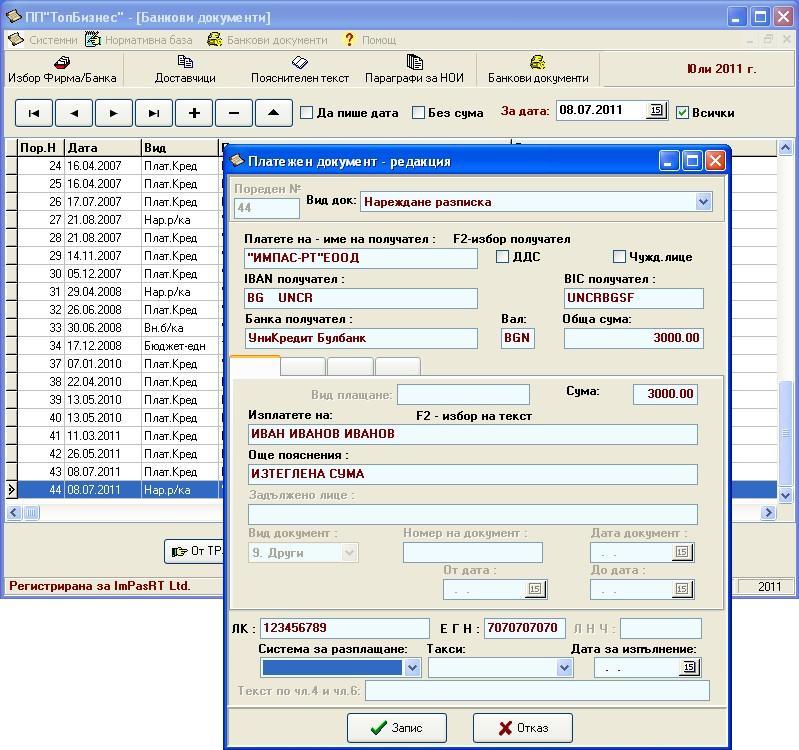Click the Нормативна база menu icon
Viewport: 799px width, 750px height.
pyautogui.click(x=93, y=39)
